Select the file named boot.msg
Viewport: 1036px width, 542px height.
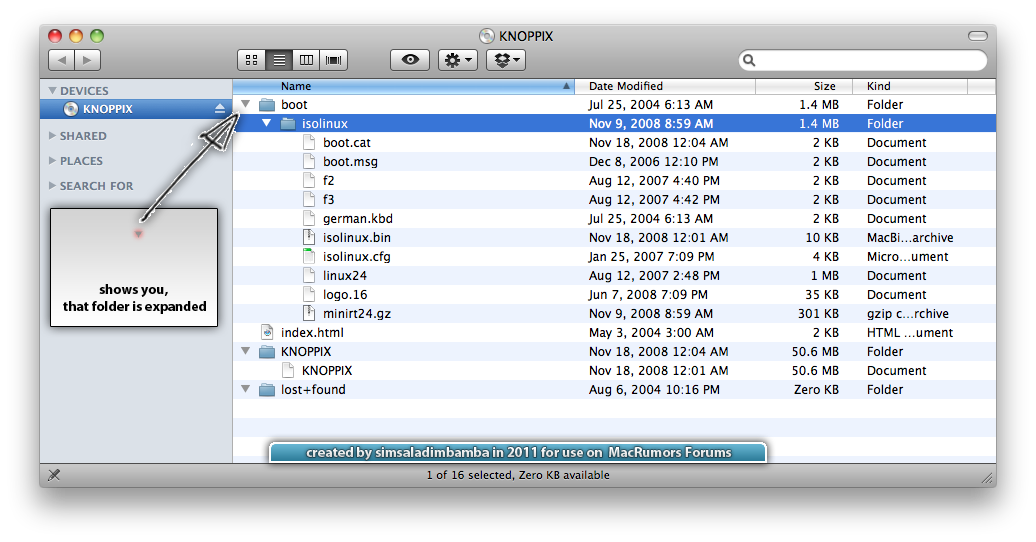[350, 162]
